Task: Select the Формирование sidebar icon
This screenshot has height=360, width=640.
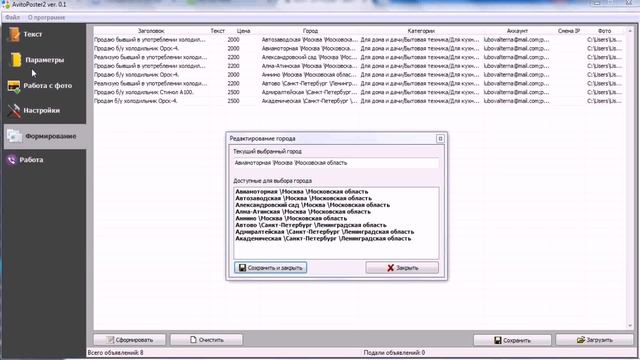Action: 15,136
